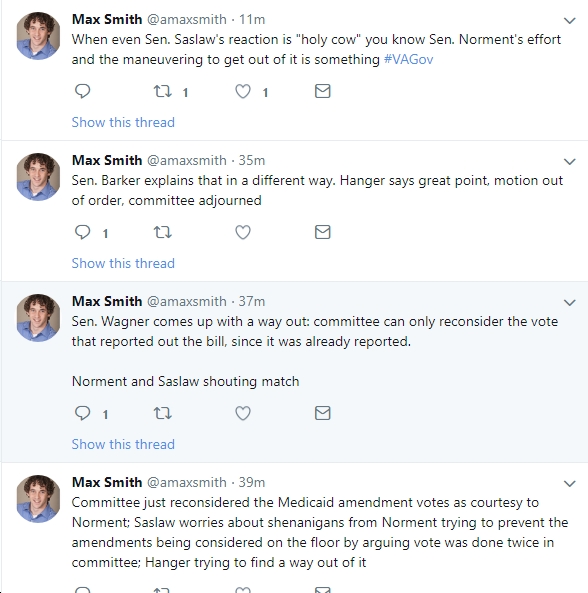
Task: Send 11m tweet via direct message icon
Action: tap(323, 91)
